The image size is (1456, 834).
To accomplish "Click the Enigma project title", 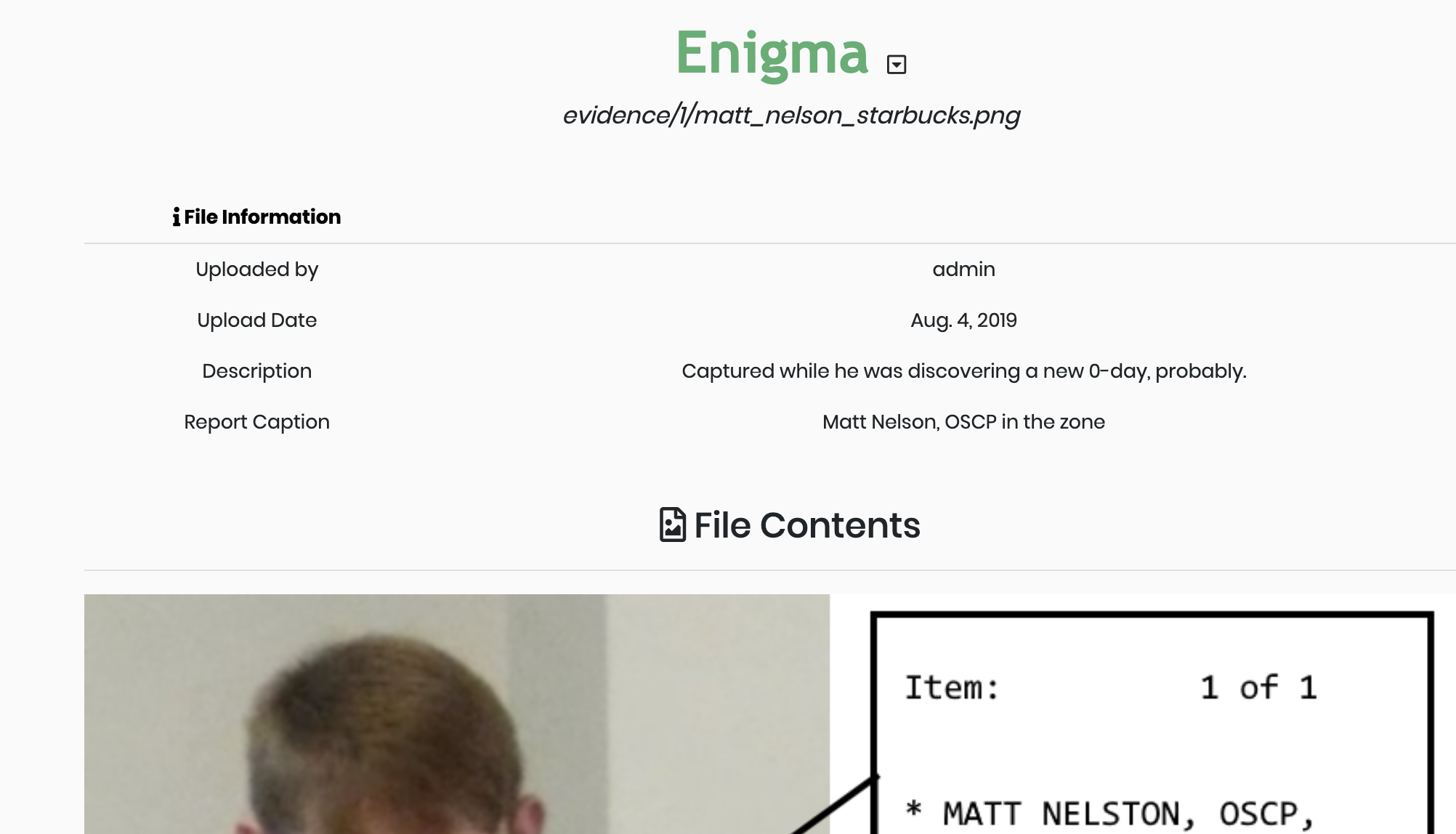I will coord(772,53).
